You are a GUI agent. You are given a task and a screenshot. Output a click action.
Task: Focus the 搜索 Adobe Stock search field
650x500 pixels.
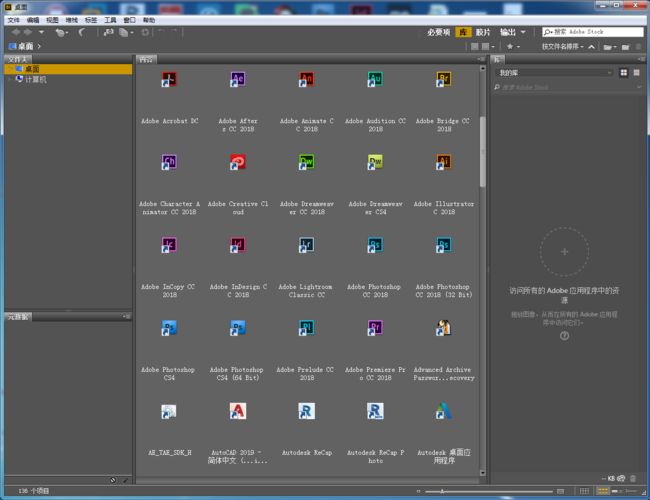click(593, 32)
